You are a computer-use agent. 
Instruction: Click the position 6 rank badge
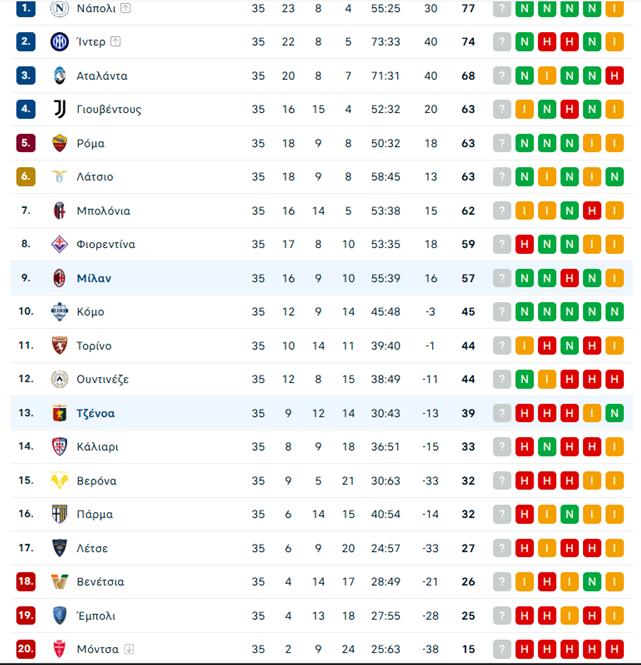coord(25,176)
